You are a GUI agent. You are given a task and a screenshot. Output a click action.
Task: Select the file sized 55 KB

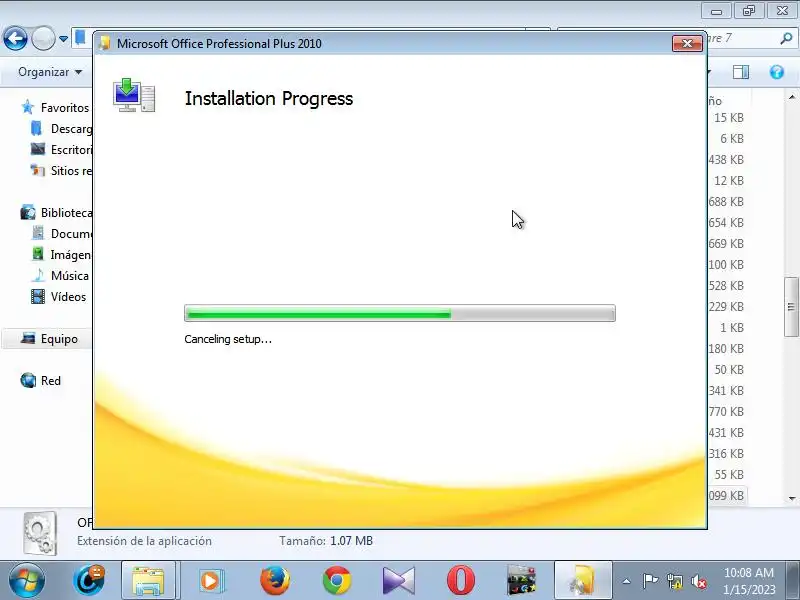click(x=729, y=474)
